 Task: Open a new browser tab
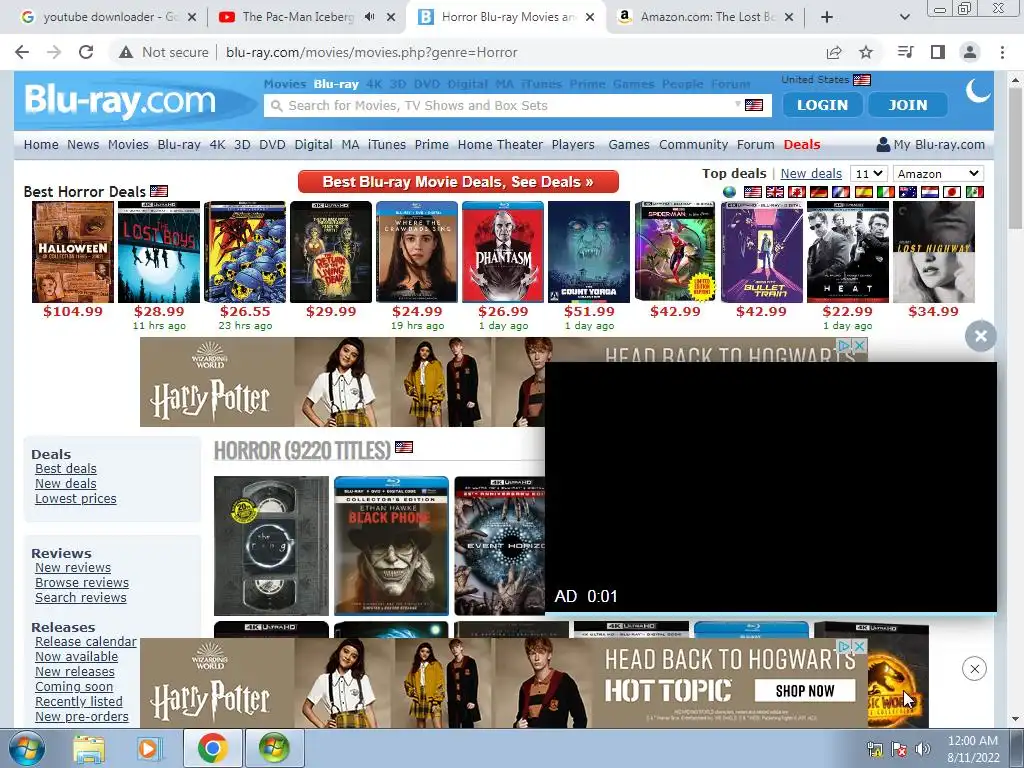[827, 17]
